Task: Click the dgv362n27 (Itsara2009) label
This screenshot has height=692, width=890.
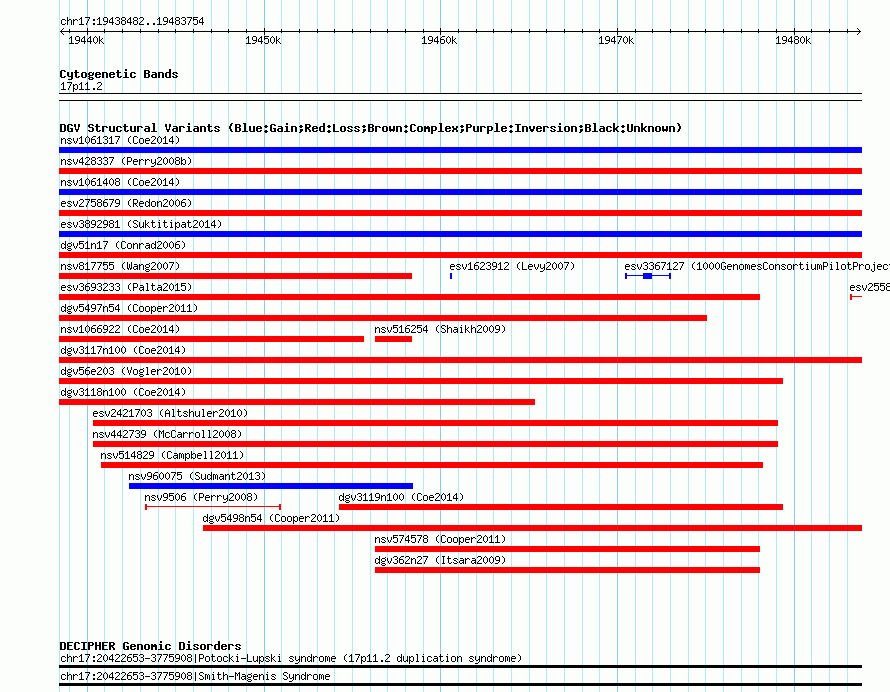Action: pyautogui.click(x=440, y=560)
